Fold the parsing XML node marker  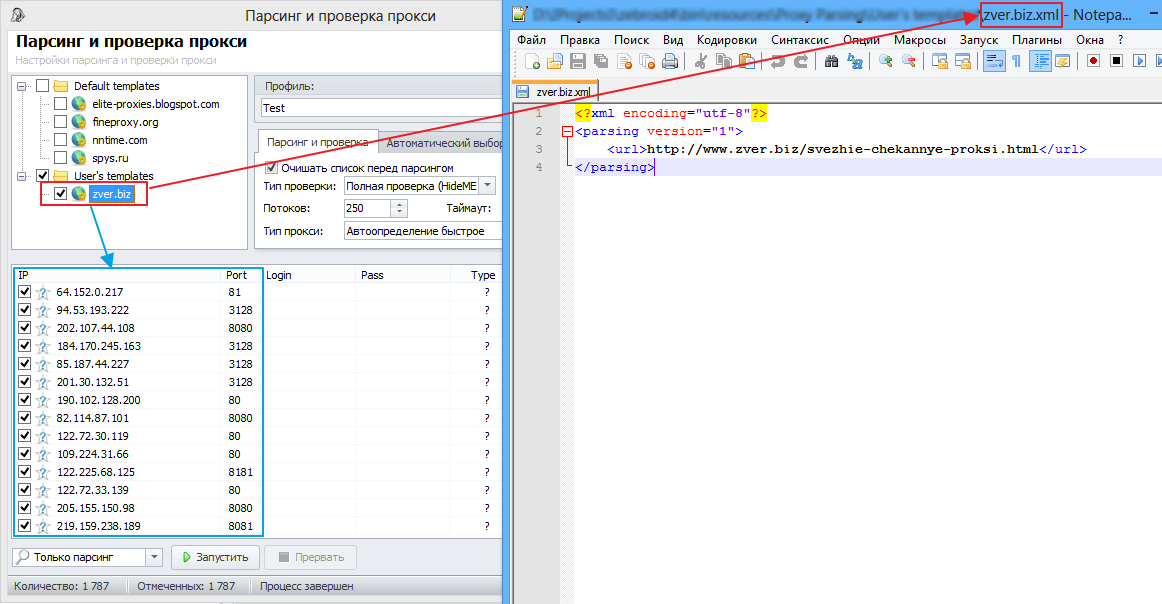point(568,131)
